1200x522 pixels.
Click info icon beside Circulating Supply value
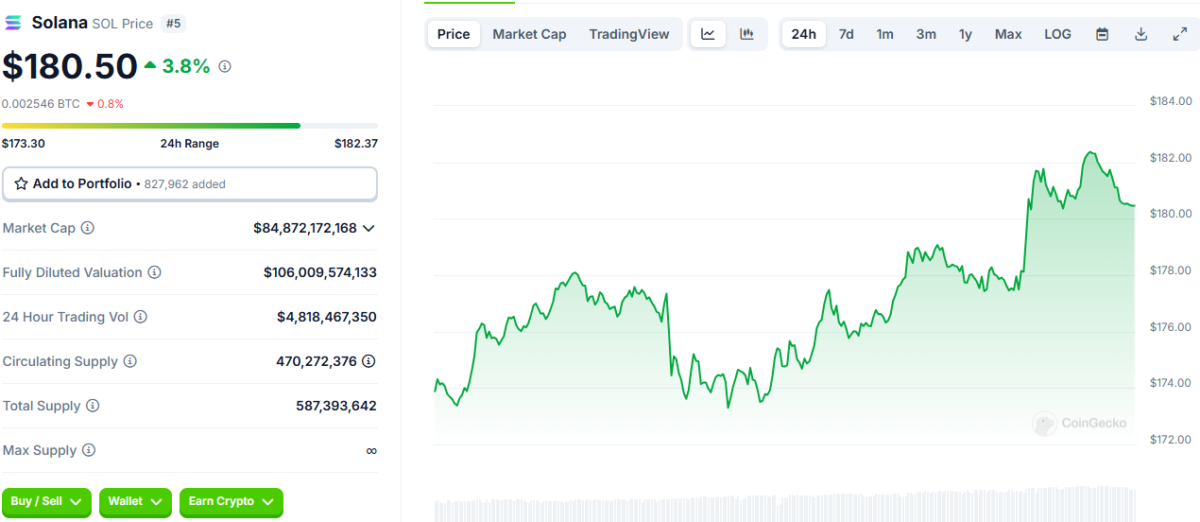[369, 361]
